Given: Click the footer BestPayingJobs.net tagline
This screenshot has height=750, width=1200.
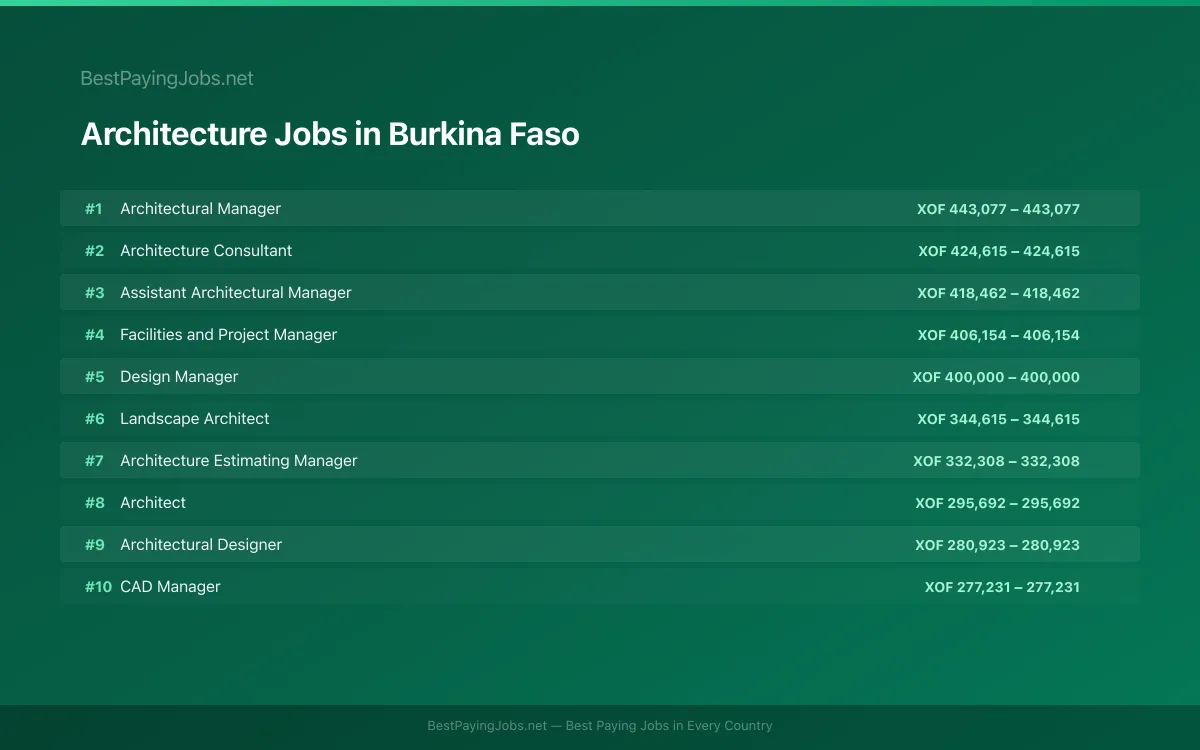Looking at the screenshot, I should tap(600, 726).
